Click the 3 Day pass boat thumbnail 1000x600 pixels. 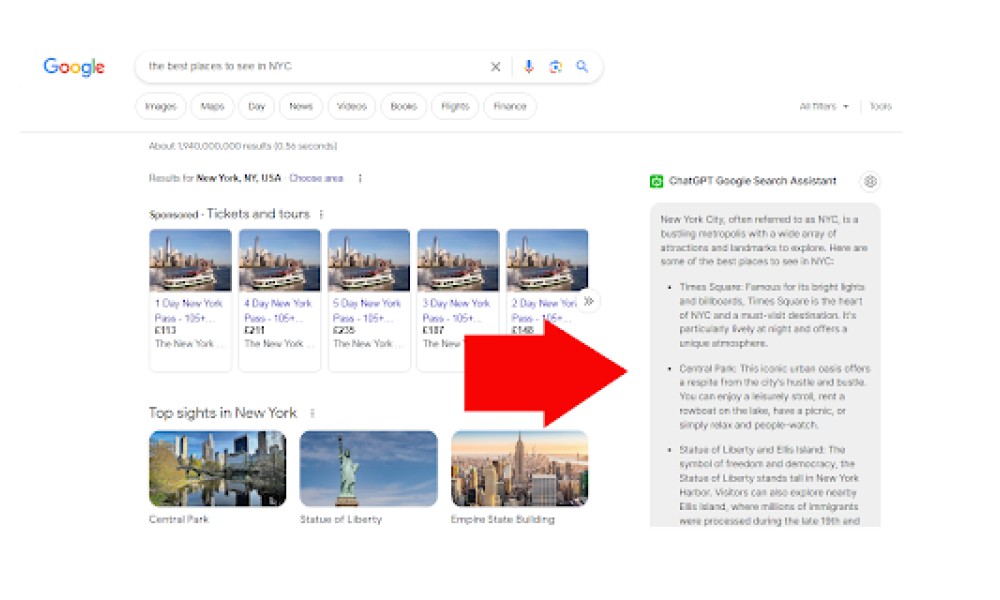459,260
